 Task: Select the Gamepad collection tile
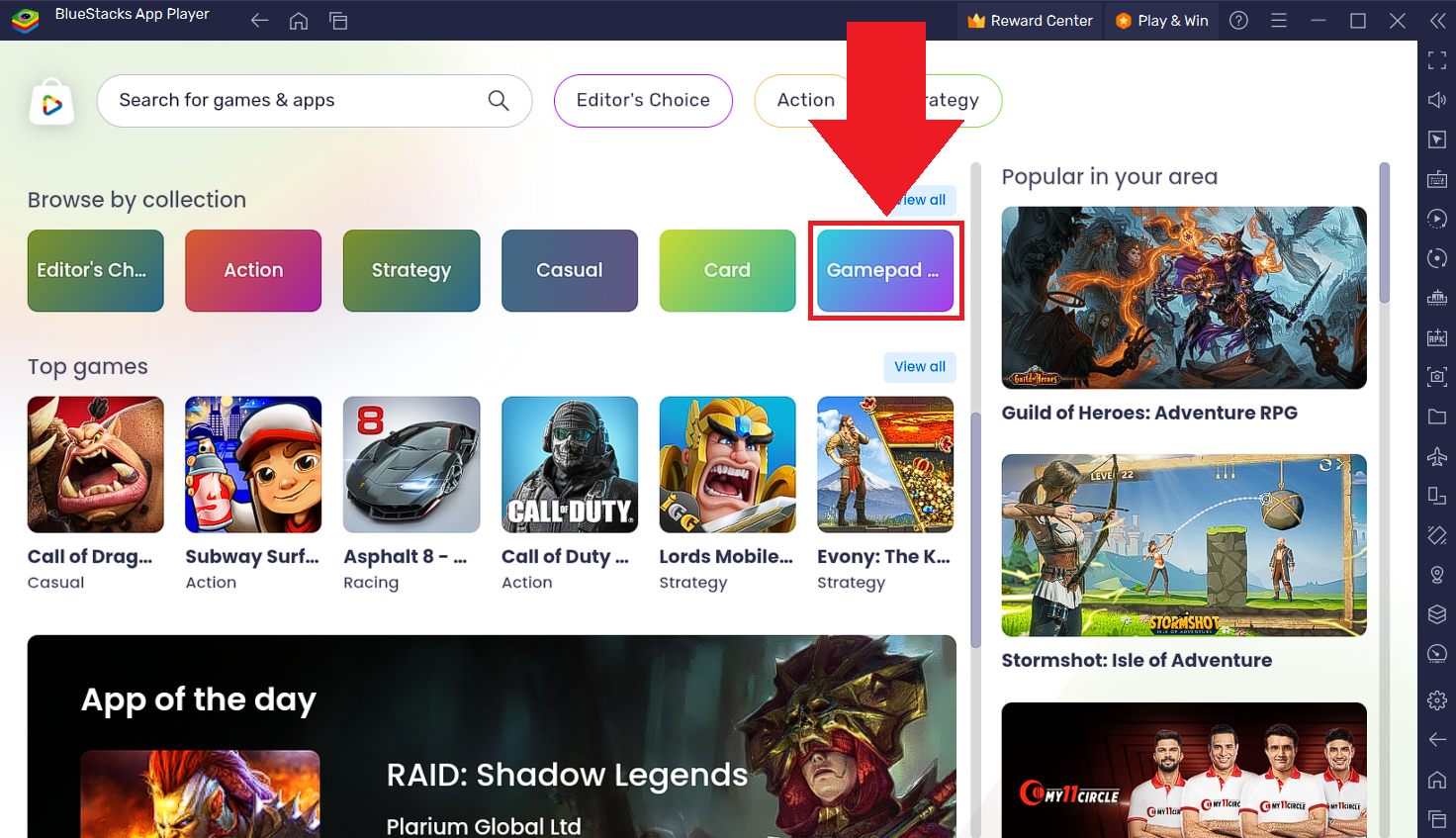(x=885, y=270)
